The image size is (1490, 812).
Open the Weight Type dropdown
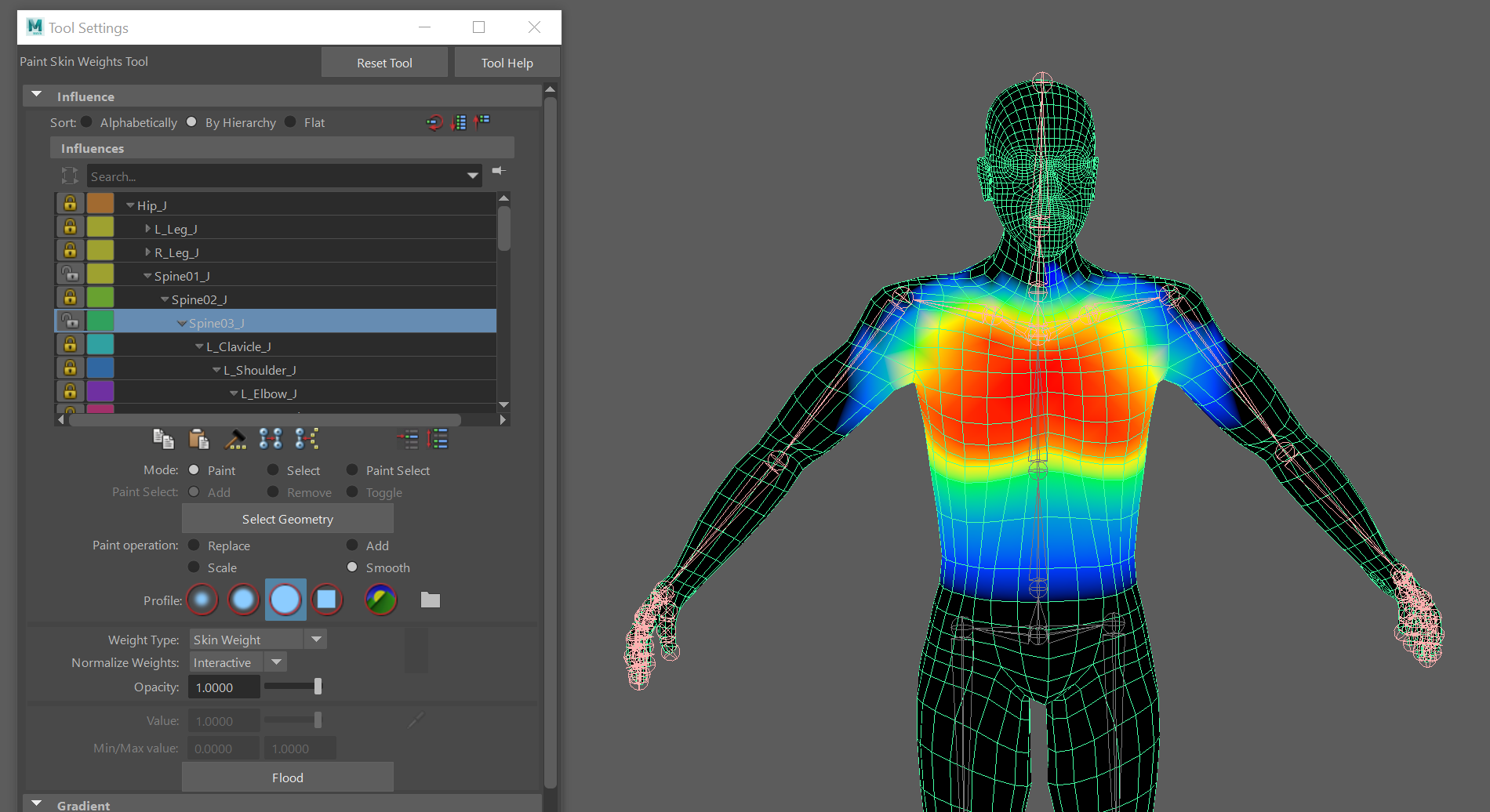point(316,640)
